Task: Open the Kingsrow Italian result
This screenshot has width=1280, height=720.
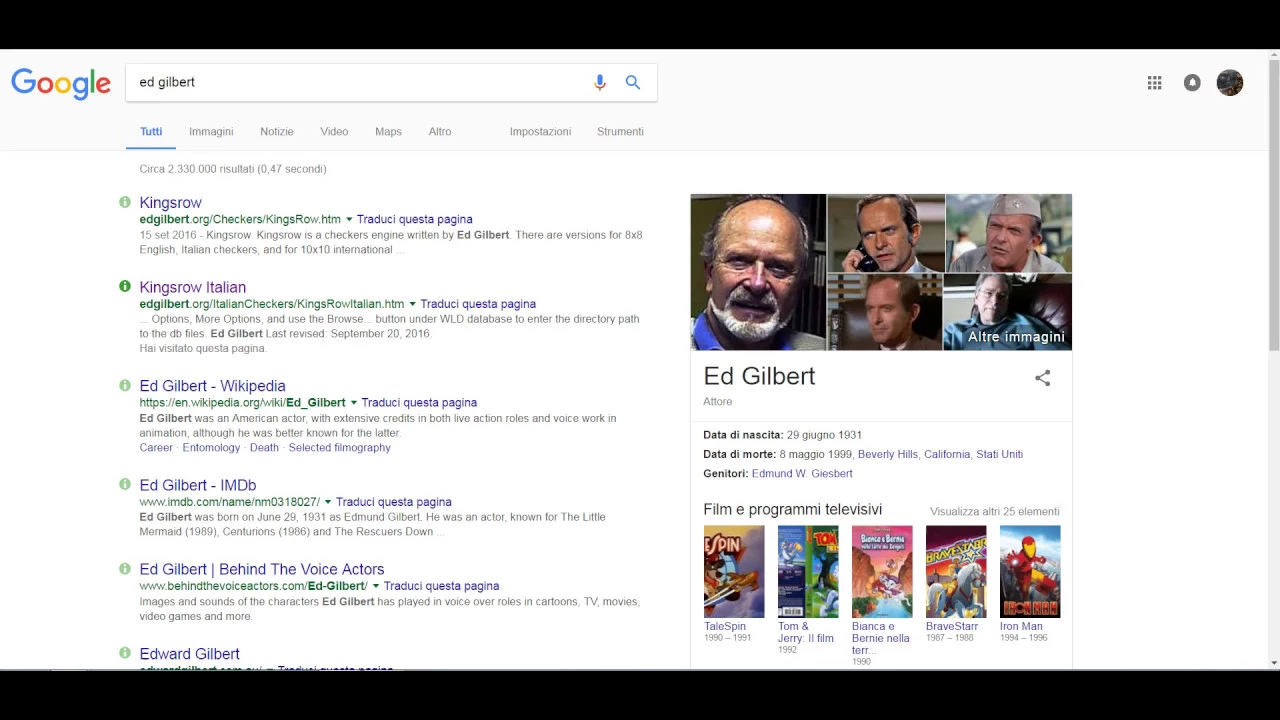Action: (192, 287)
